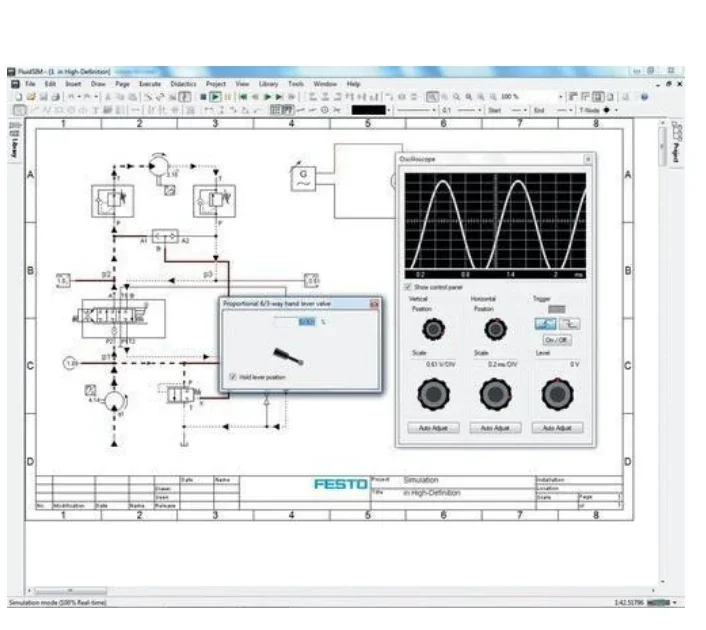Viewport: 706px width, 630px height.
Task: Select rising edge trigger button
Action: tap(545, 324)
